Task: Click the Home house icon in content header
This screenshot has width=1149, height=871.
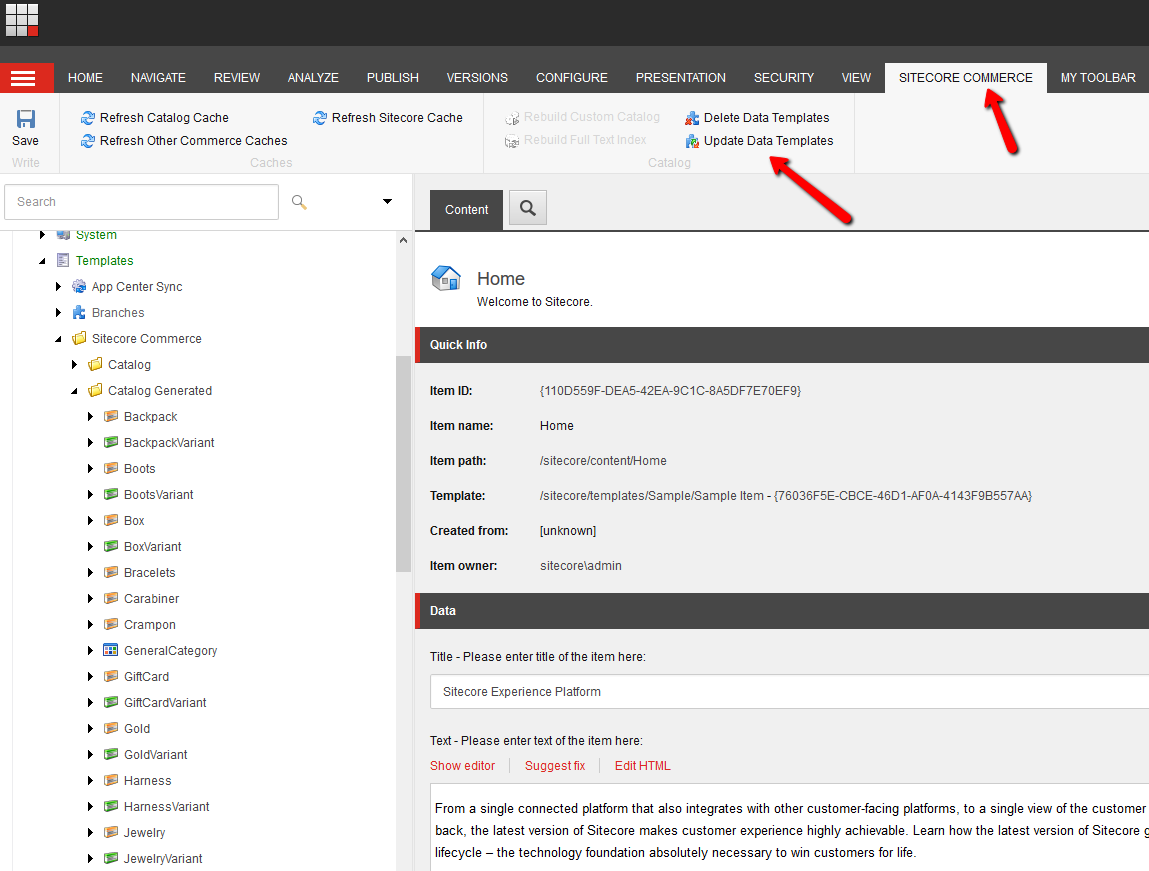Action: 446,278
